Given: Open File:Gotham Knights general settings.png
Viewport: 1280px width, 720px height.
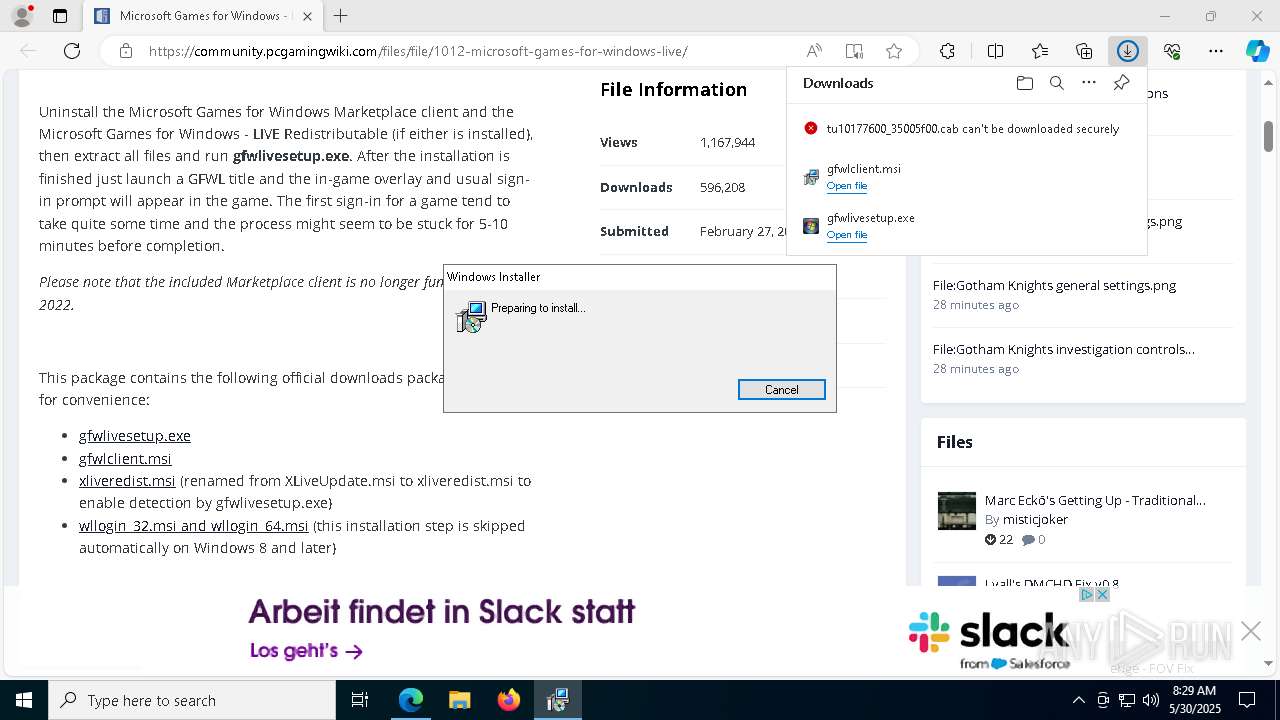Looking at the screenshot, I should [1054, 285].
